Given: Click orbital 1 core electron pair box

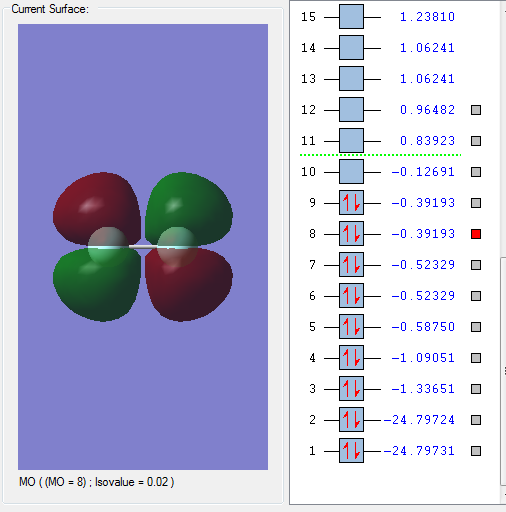Looking at the screenshot, I should point(351,451).
